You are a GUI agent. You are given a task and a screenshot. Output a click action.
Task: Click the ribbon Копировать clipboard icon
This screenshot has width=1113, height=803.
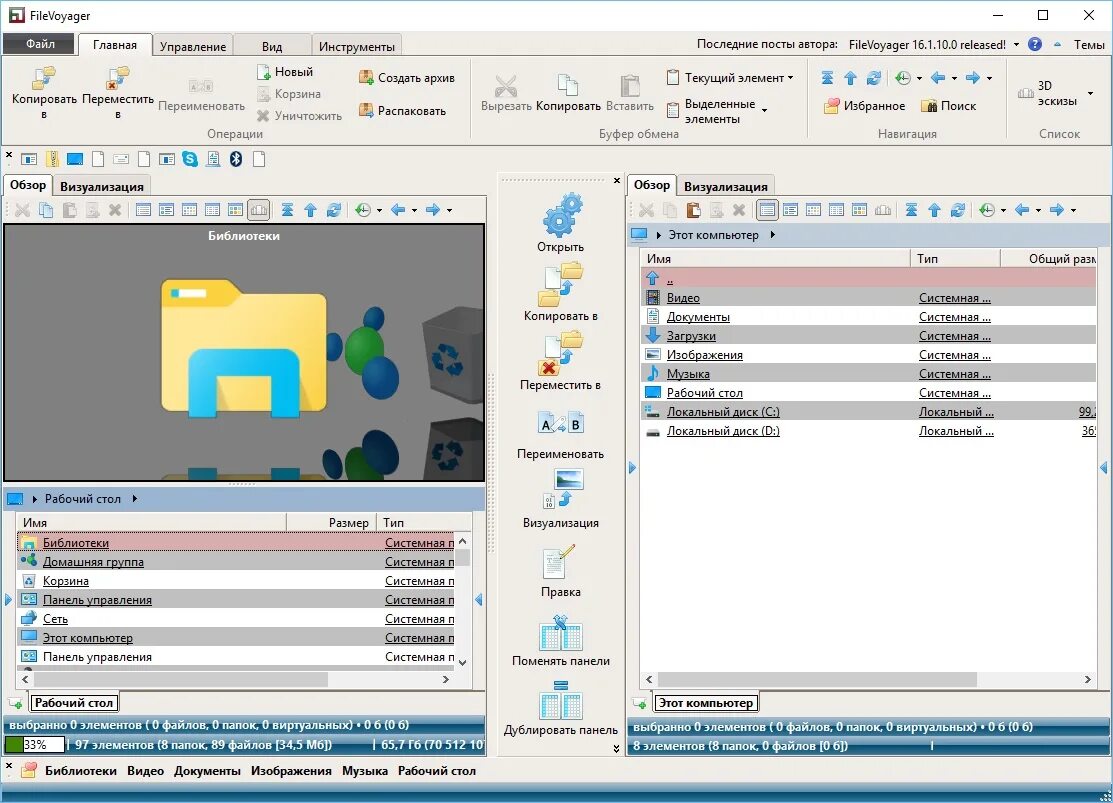(x=568, y=85)
